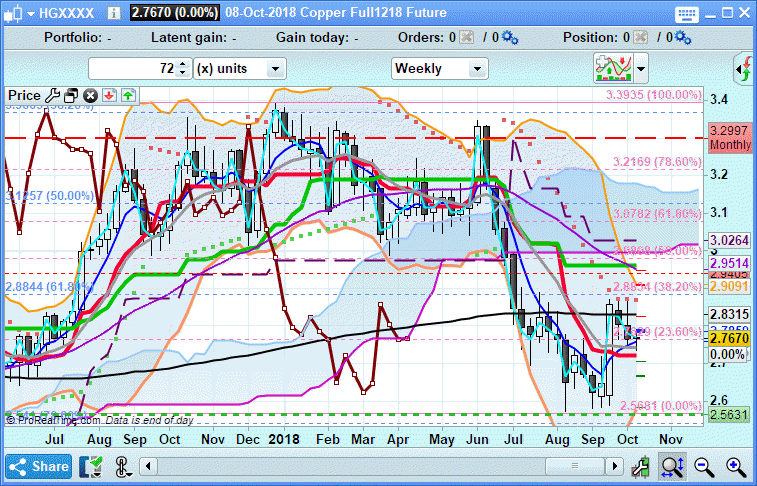Click the 2.8315 axis price label
757x486 pixels.
point(729,314)
